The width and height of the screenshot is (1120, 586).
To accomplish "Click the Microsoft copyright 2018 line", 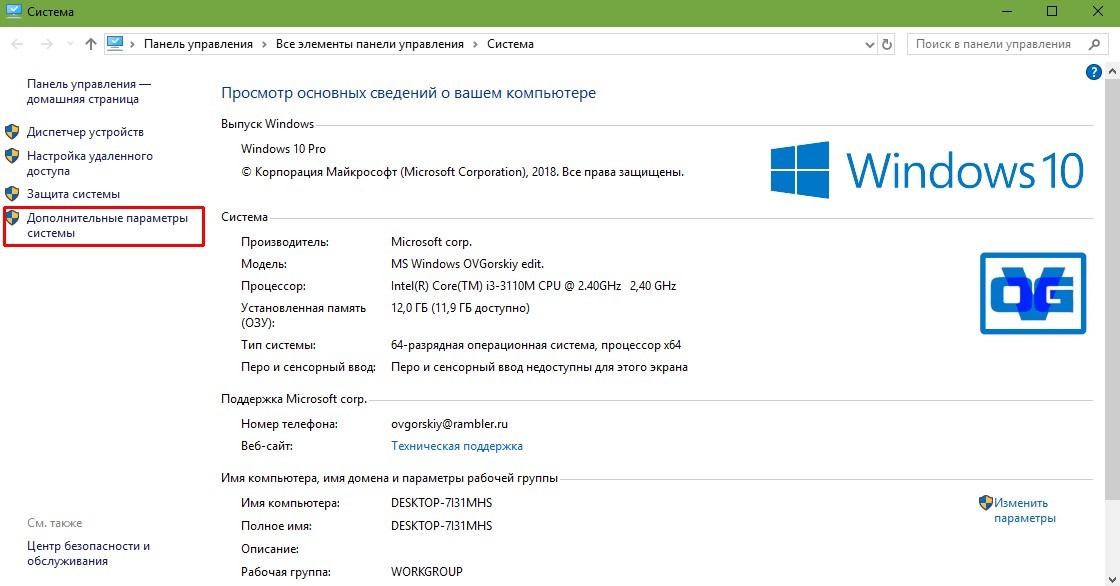I will (462, 172).
